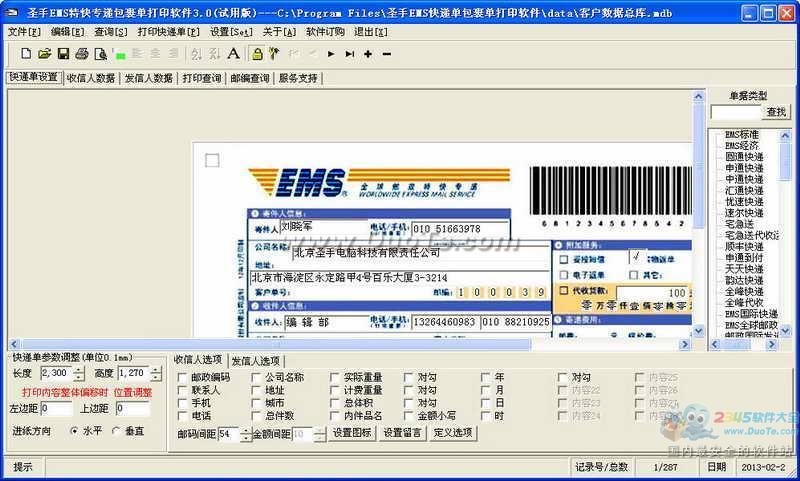Screen dimensions: 800x481
Task: Select 圆通快递 in the type list
Action: 744,157
